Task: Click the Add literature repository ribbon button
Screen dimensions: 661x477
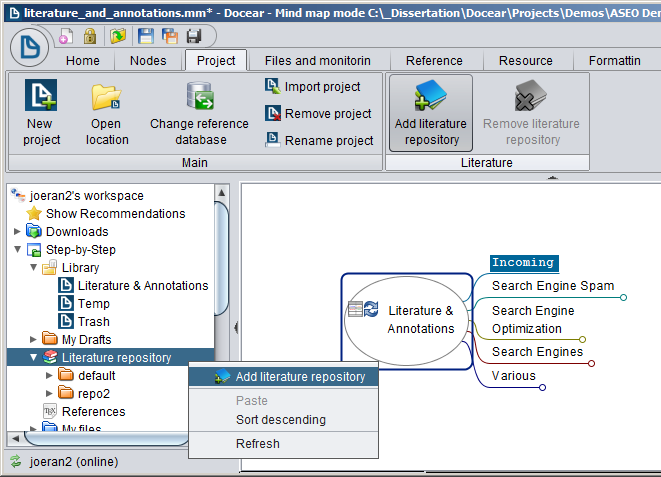Action: pyautogui.click(x=431, y=113)
